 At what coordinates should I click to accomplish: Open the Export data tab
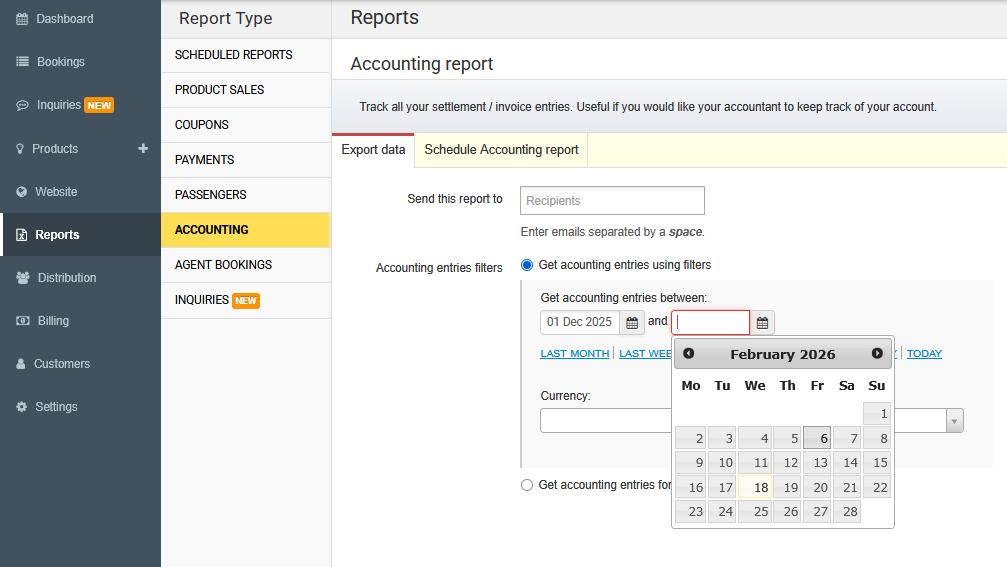click(x=373, y=150)
